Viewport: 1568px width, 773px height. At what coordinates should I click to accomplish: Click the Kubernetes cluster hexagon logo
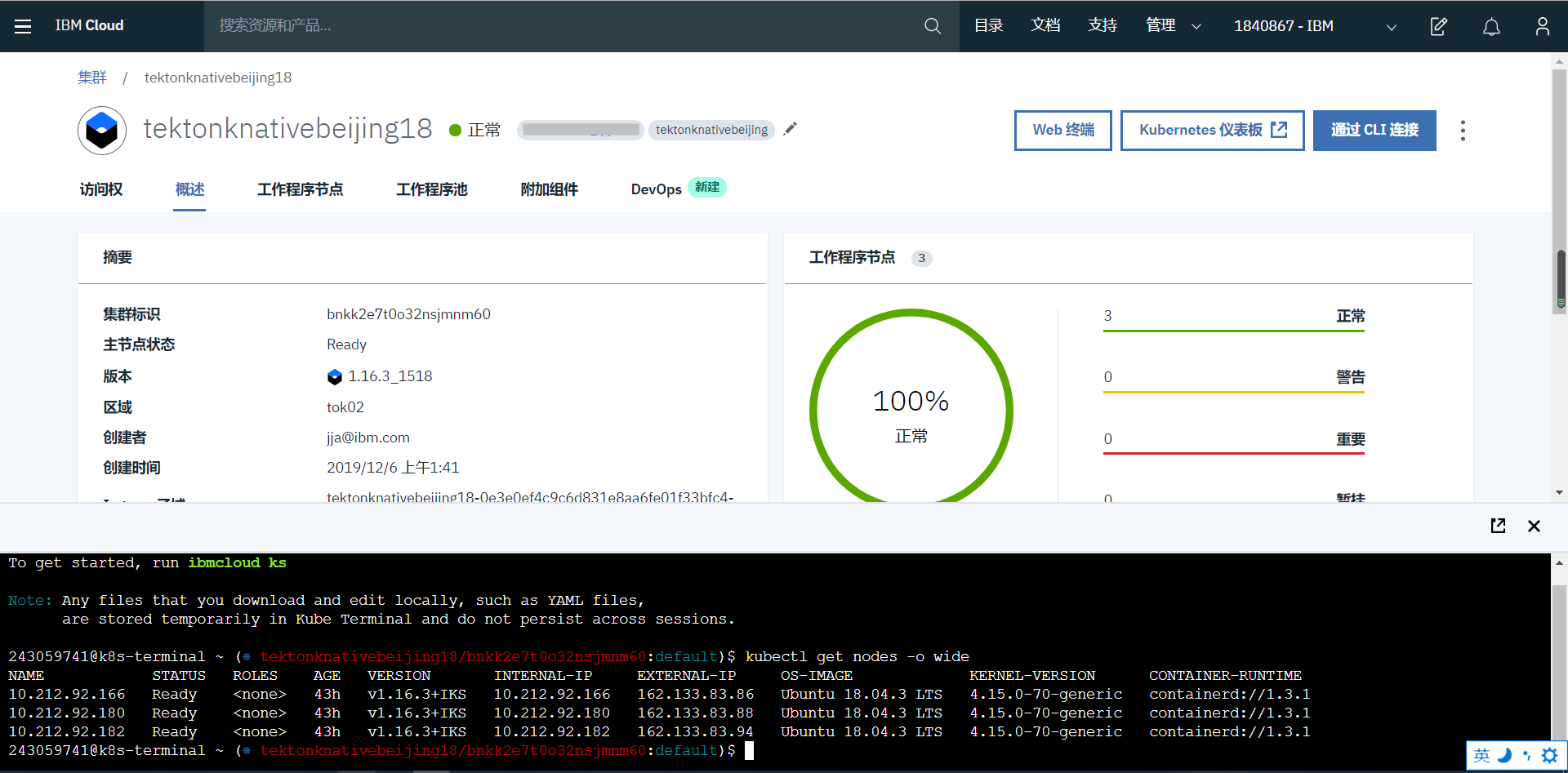tap(102, 131)
